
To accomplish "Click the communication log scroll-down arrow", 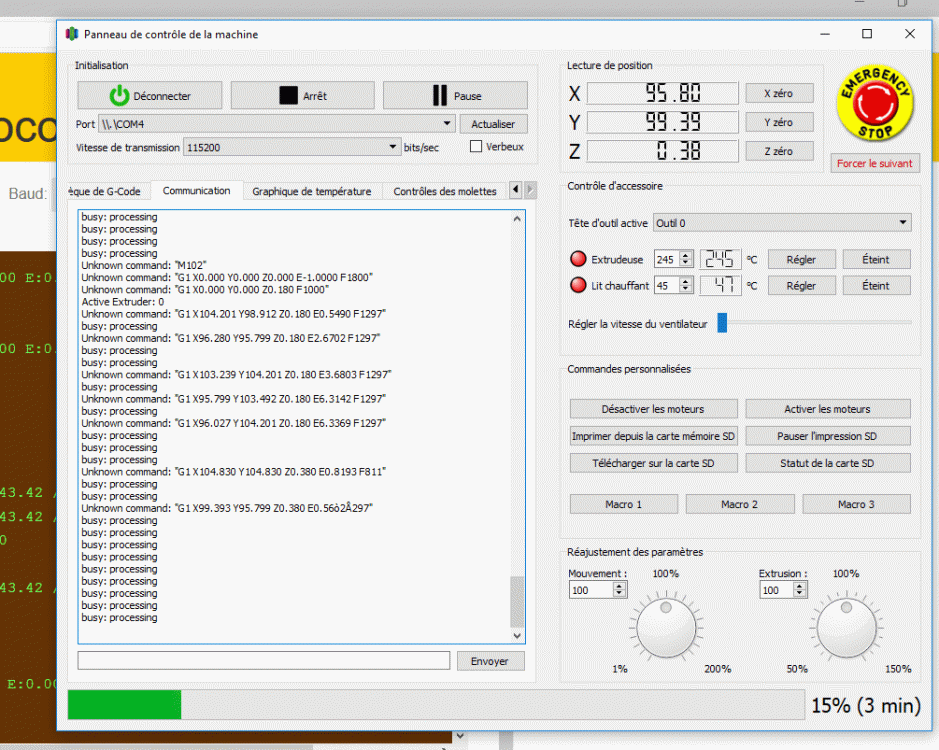I will click(x=517, y=636).
